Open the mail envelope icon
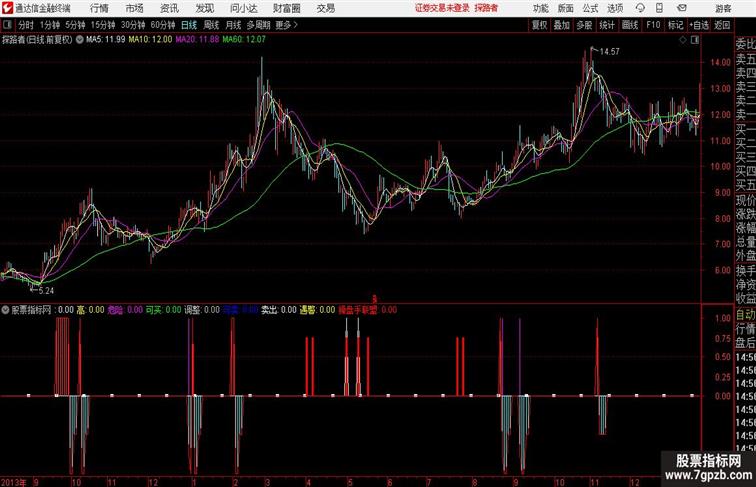 (682, 8)
